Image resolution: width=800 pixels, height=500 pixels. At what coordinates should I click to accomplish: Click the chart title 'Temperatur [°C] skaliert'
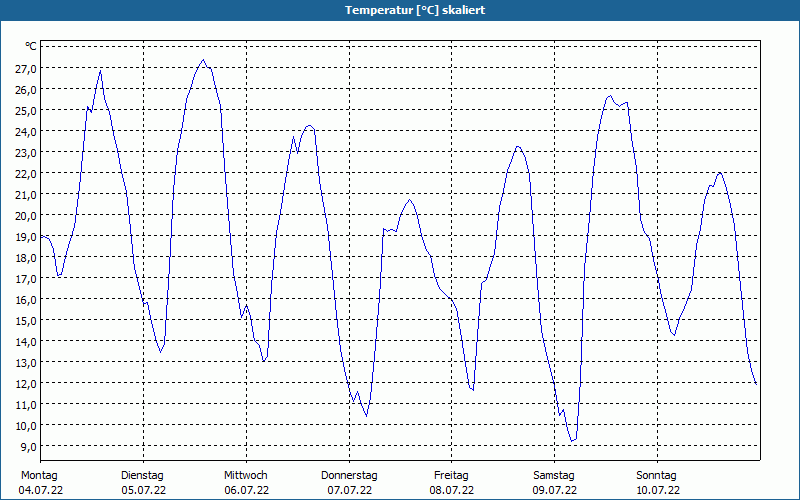coord(415,10)
